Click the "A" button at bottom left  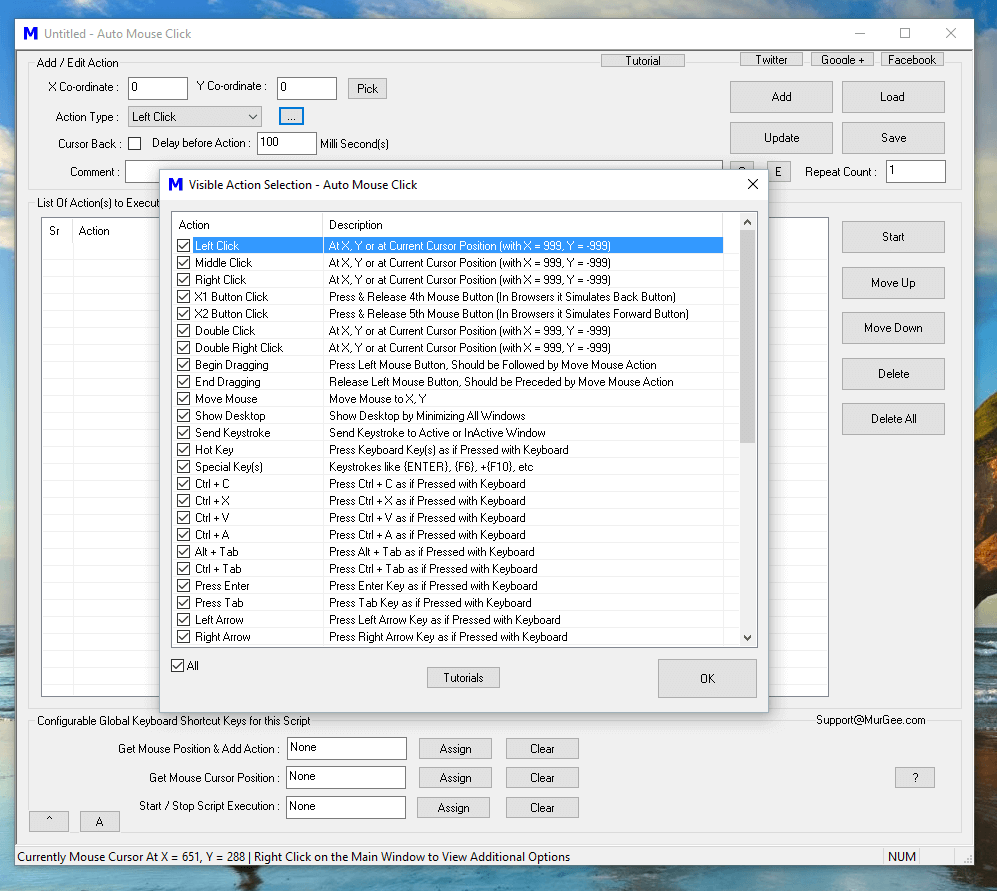click(99, 820)
